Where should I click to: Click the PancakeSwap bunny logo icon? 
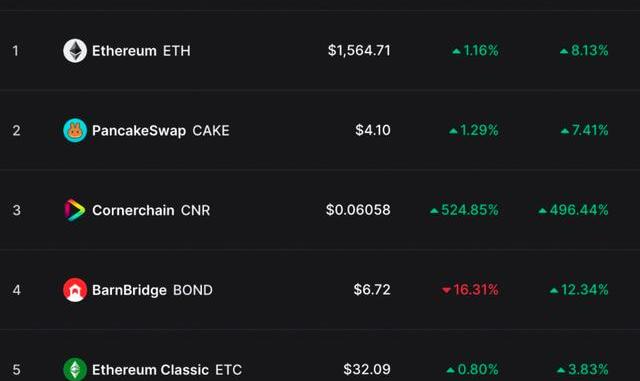pyautogui.click(x=75, y=130)
